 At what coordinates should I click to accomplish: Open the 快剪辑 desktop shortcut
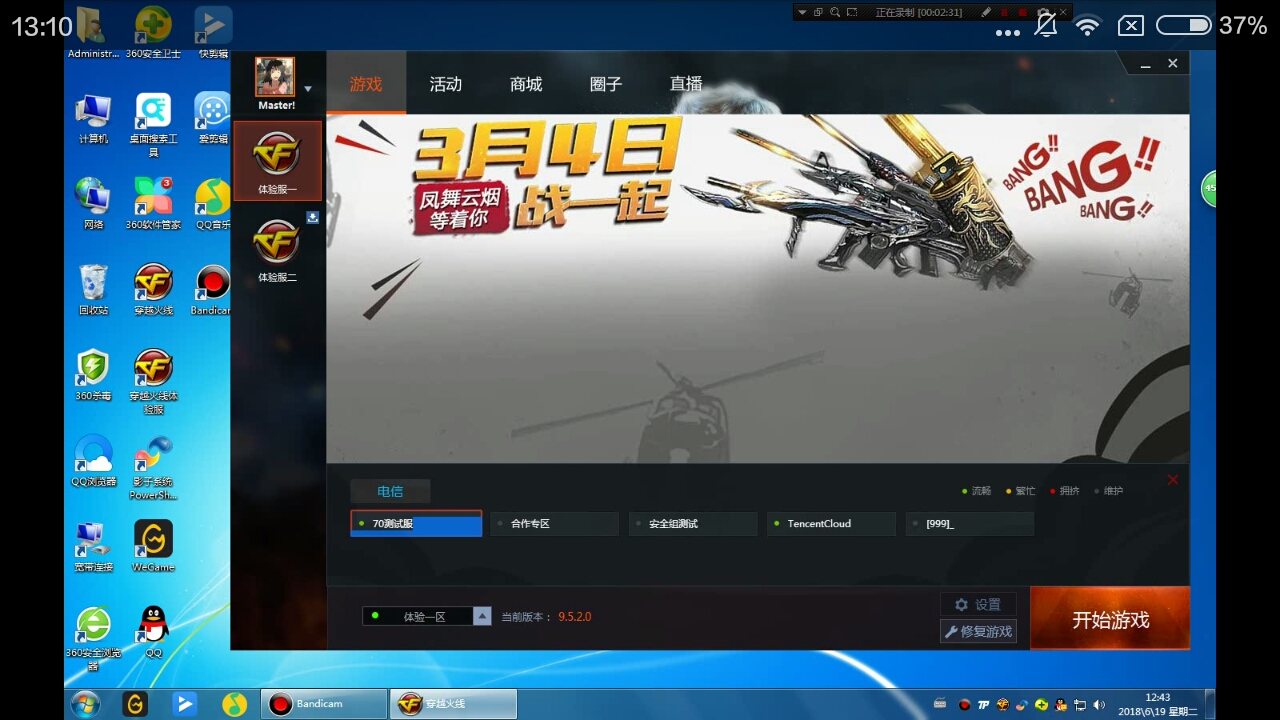point(213,32)
